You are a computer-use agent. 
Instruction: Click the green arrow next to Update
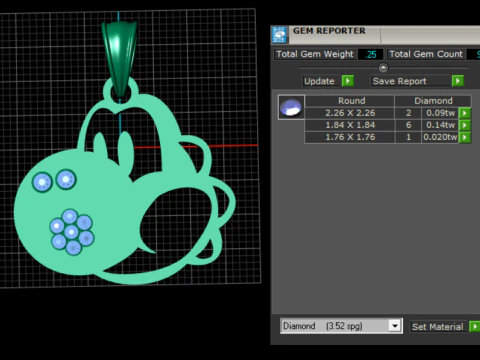(x=348, y=81)
